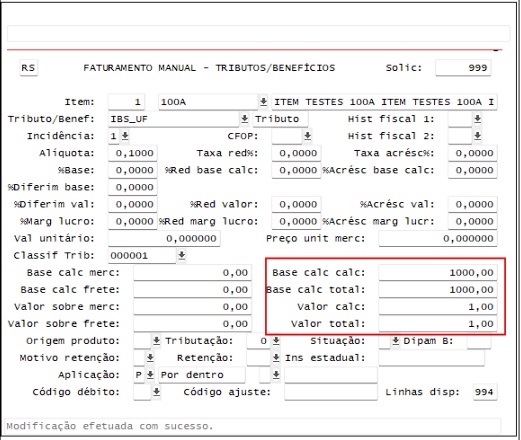Click the %Marg lucro field
Image resolution: width=521 pixels, height=440 pixels.
coord(133,221)
